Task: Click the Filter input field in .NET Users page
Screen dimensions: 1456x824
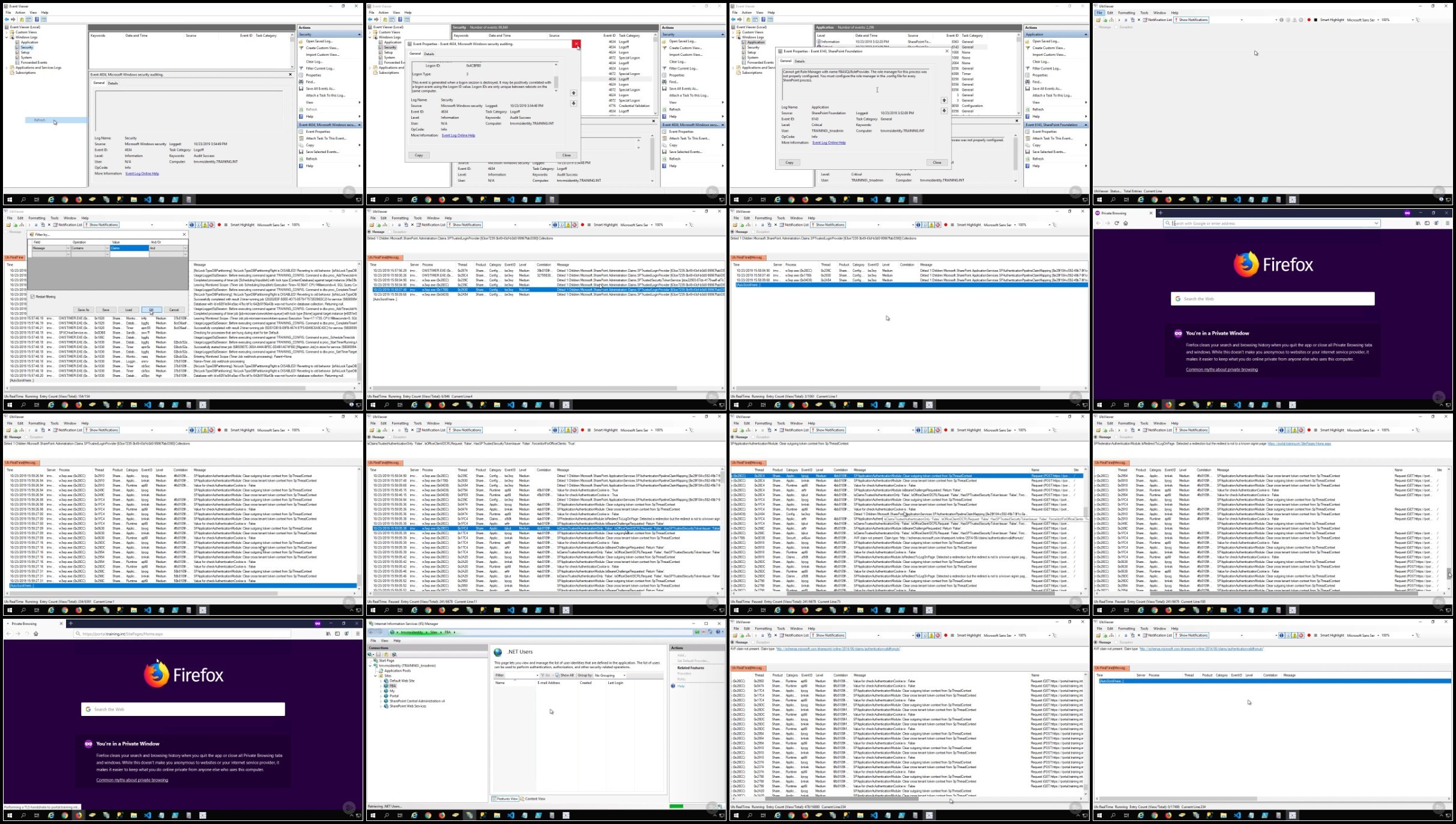Action: click(x=519, y=675)
